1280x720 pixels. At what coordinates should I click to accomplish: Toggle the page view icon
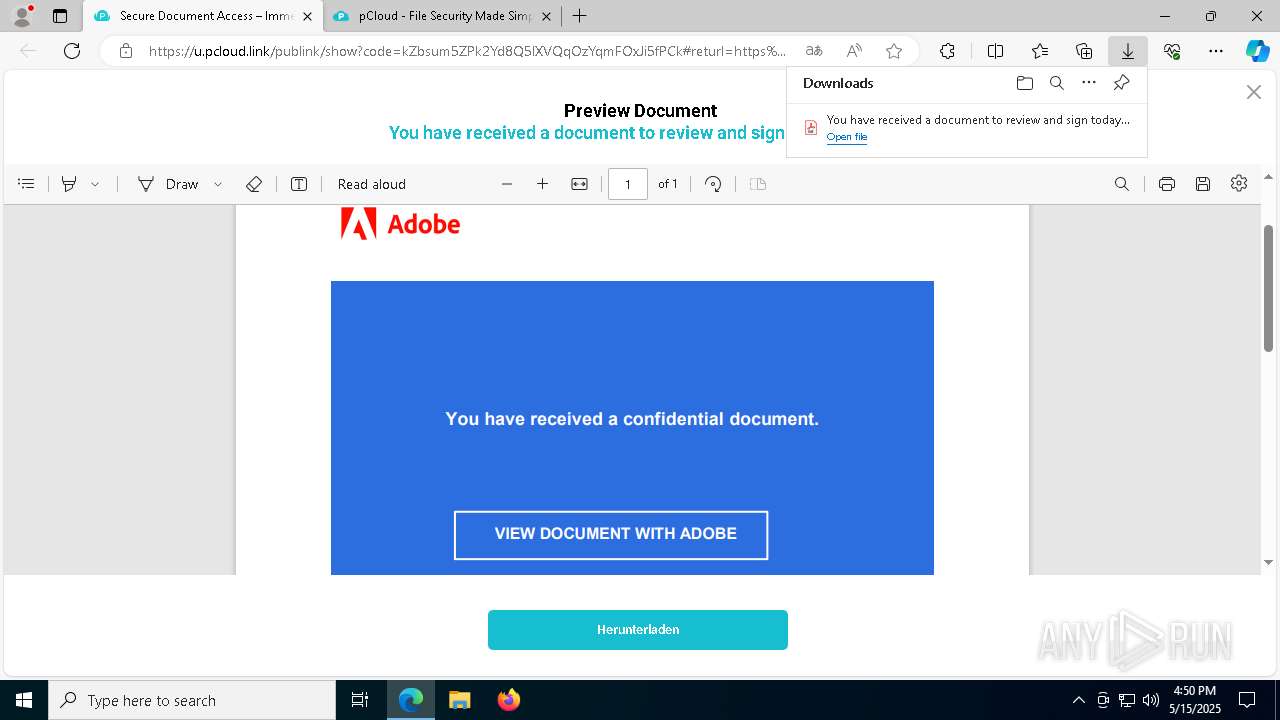[x=758, y=184]
